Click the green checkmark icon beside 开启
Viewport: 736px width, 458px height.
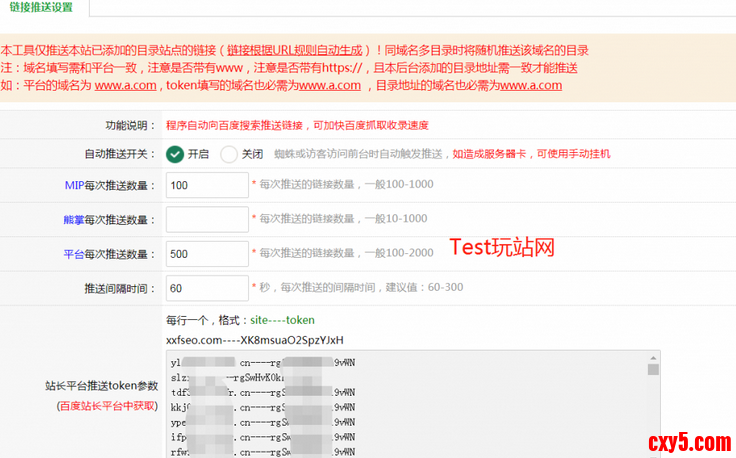[175, 154]
